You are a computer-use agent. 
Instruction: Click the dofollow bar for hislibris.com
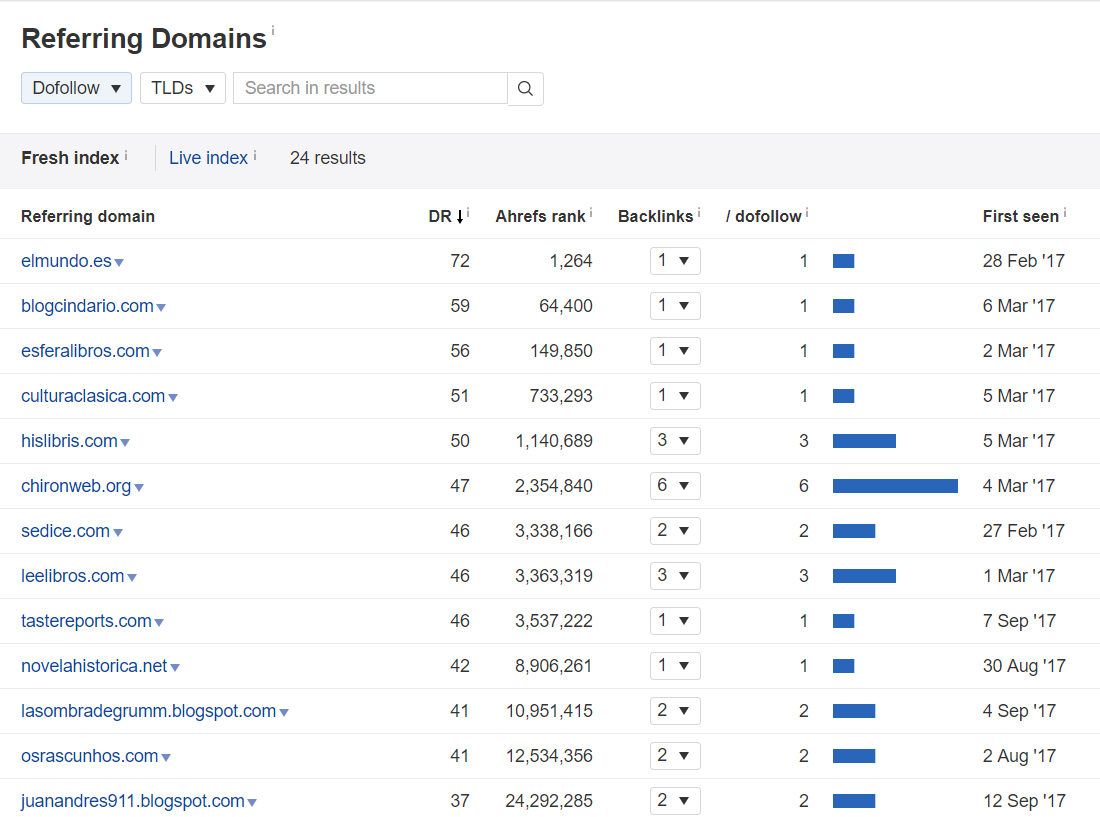pyautogui.click(x=864, y=440)
